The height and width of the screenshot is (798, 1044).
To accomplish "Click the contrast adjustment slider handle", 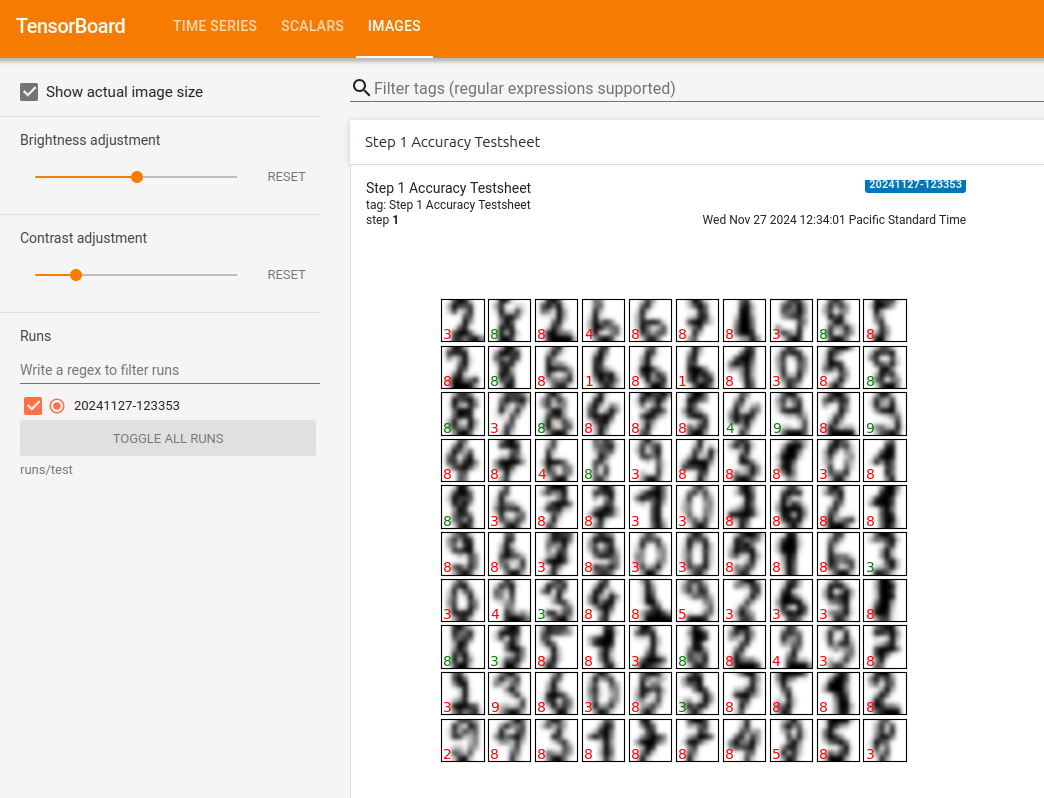I will (76, 275).
